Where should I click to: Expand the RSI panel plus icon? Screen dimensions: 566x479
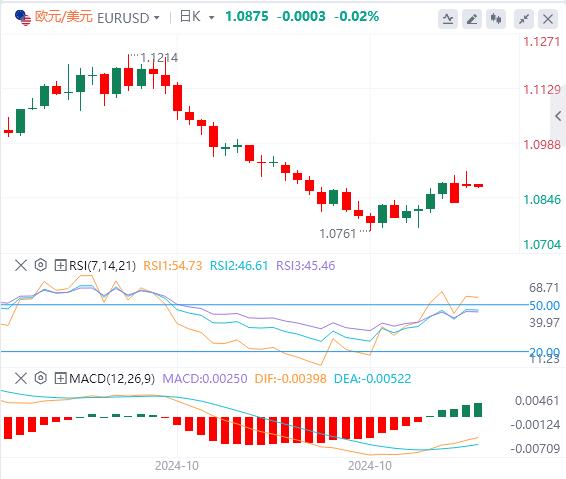(x=60, y=265)
